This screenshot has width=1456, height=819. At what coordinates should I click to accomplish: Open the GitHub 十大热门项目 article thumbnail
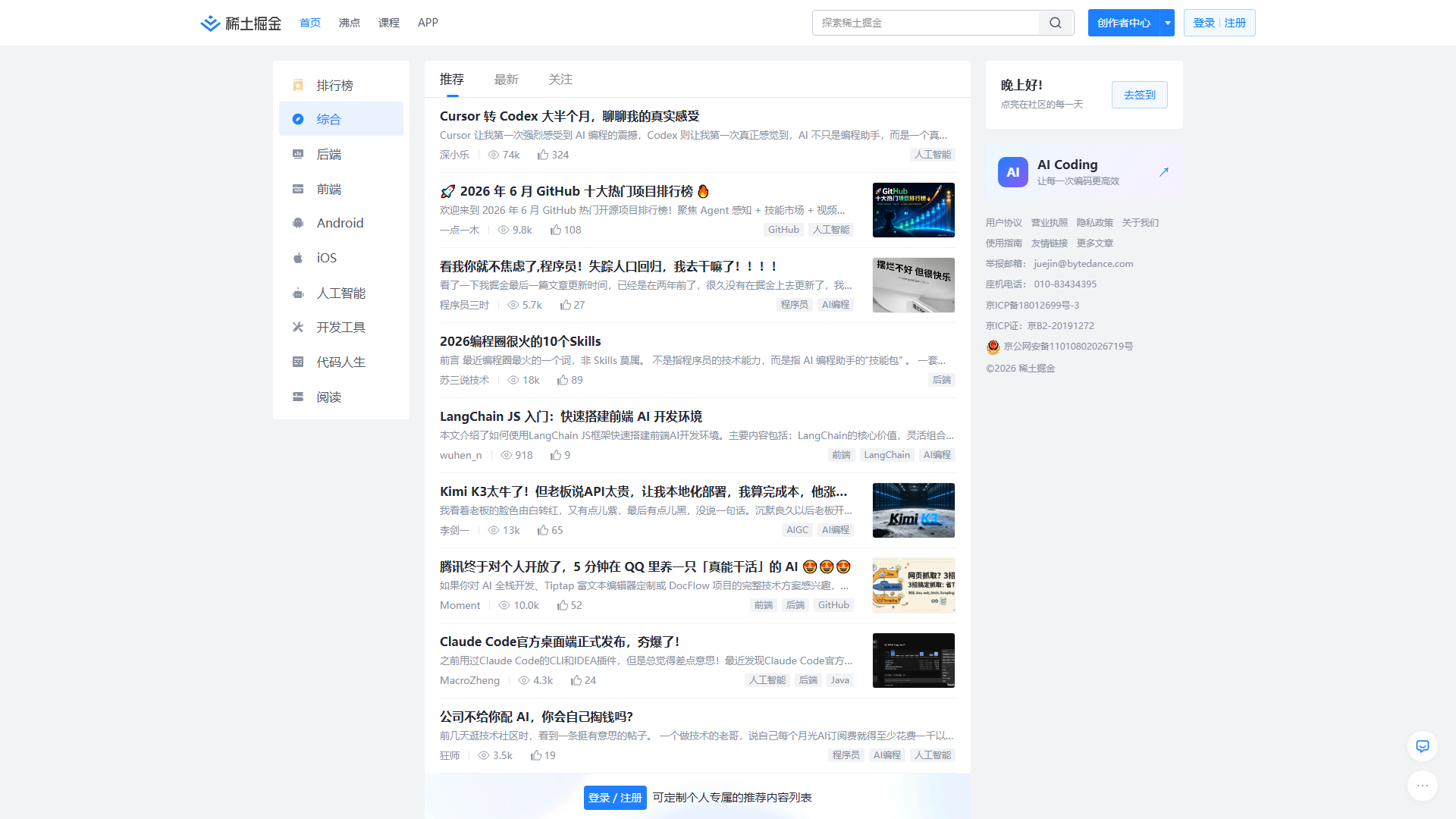point(914,210)
